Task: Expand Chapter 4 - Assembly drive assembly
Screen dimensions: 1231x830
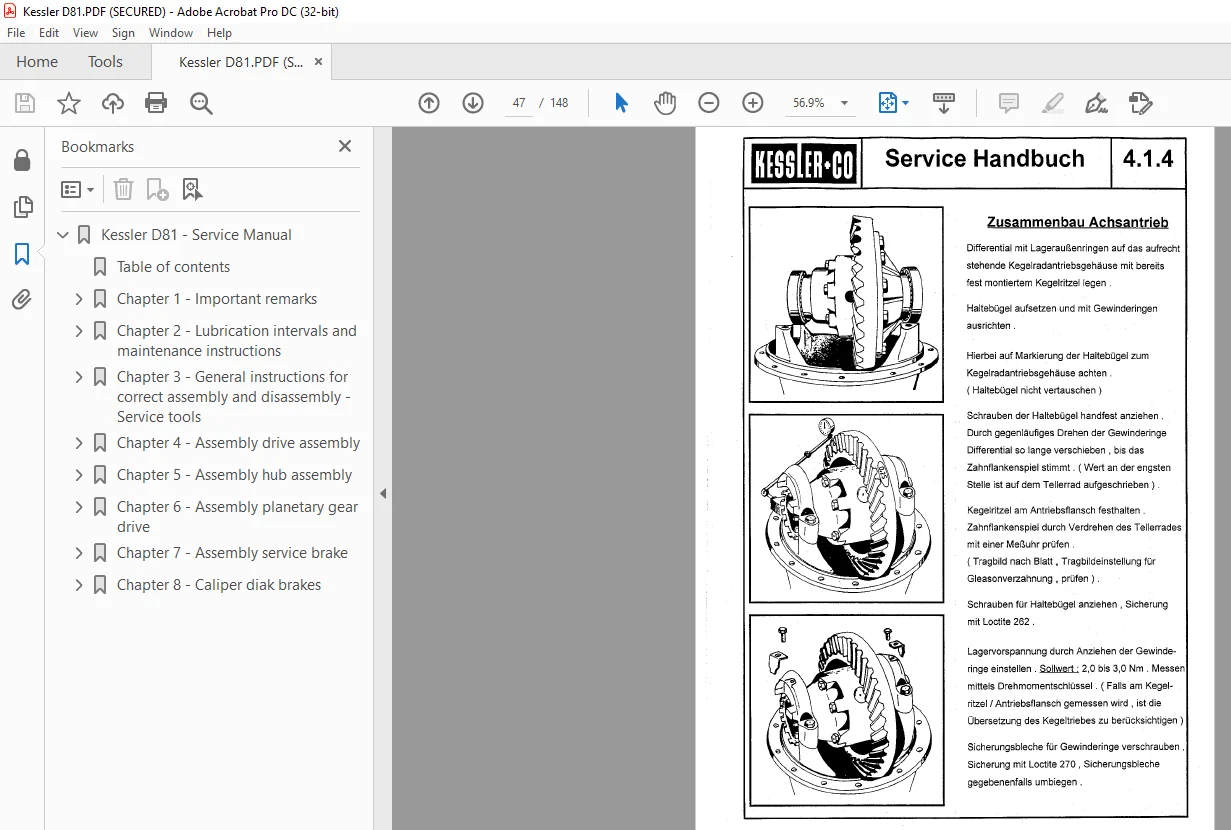Action: [x=79, y=443]
